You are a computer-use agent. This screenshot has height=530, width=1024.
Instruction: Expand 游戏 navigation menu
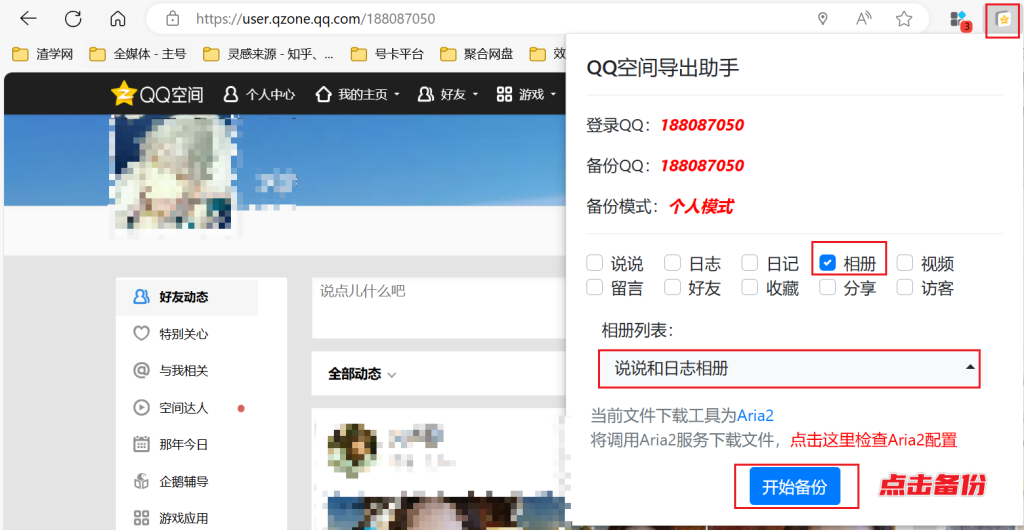[x=526, y=95]
